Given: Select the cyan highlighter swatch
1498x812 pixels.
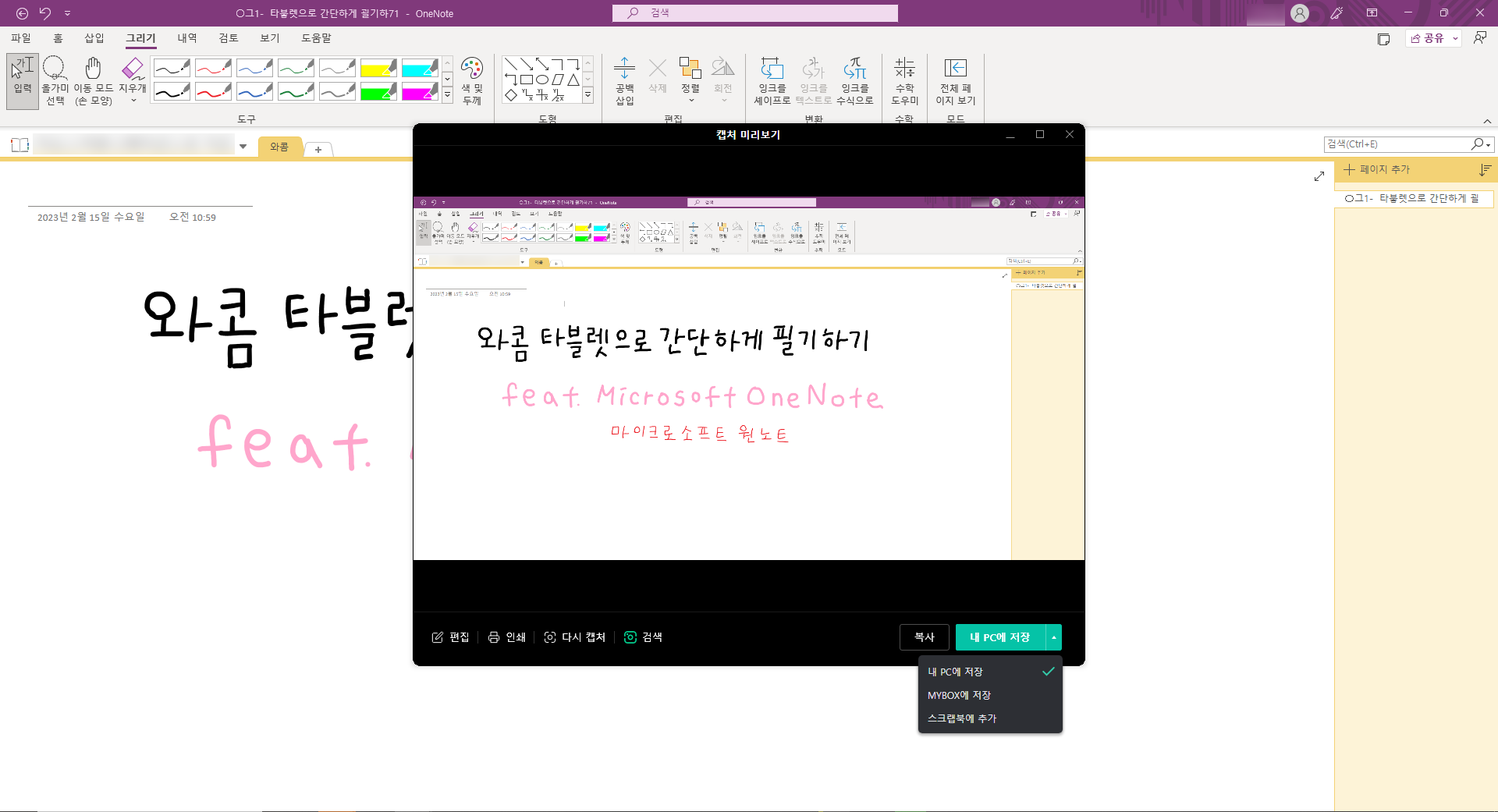Looking at the screenshot, I should tap(420, 68).
